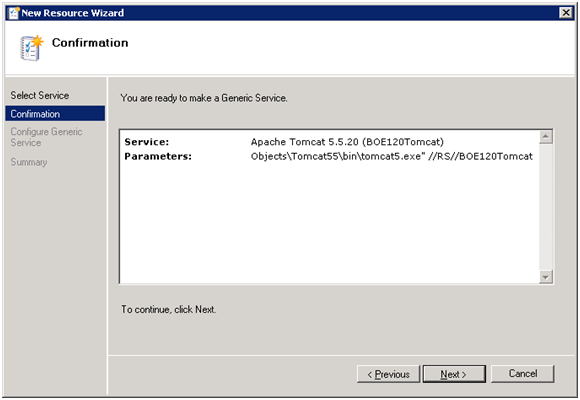The width and height of the screenshot is (580, 400).
Task: Close the wizard with the X button
Action: pos(566,13)
